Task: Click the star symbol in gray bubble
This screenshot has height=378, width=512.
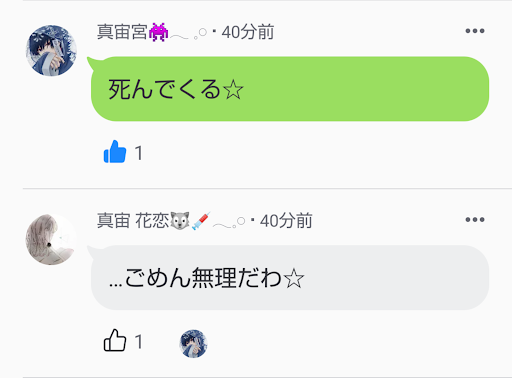Action: (294, 279)
